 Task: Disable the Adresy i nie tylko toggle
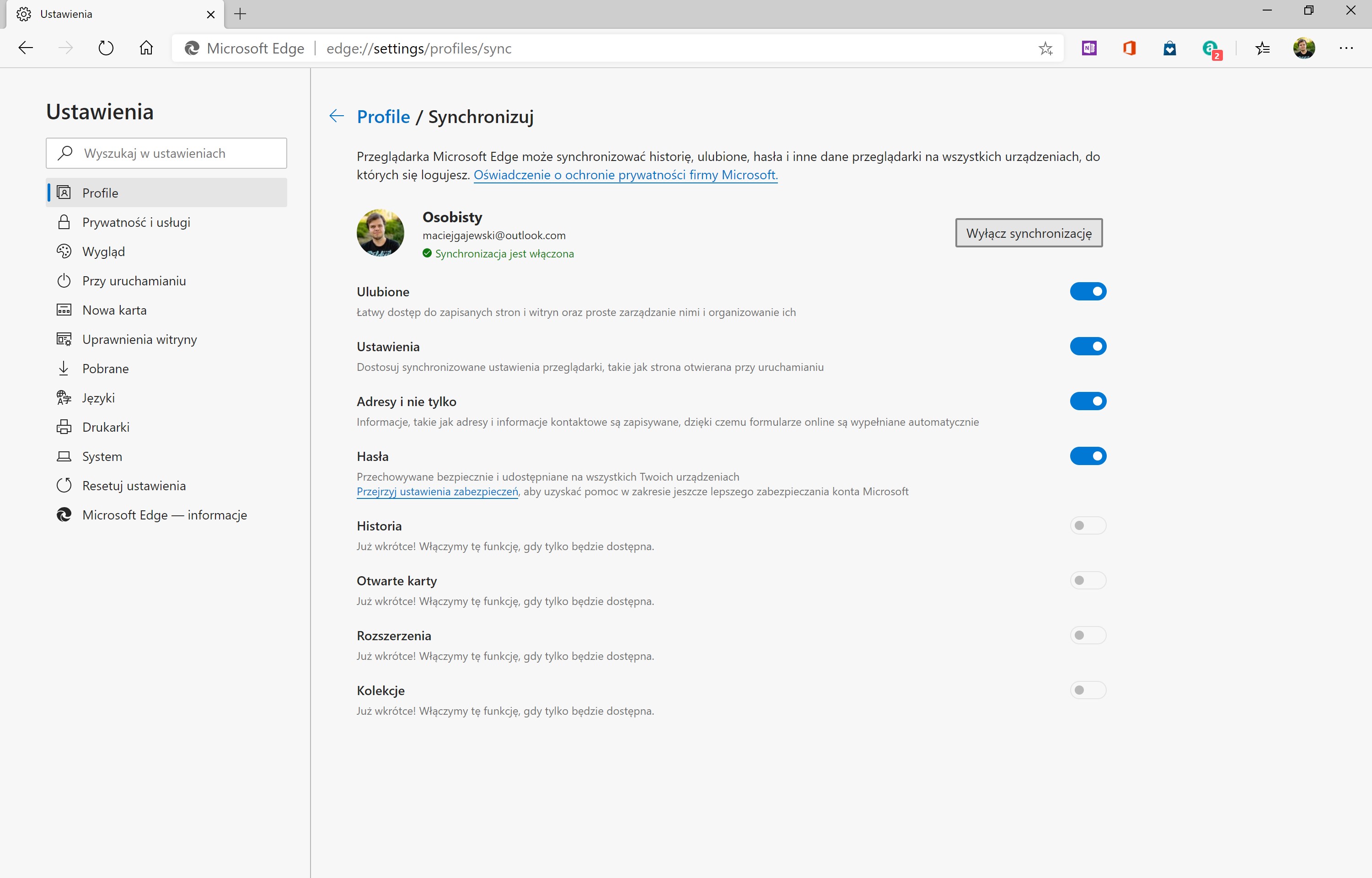click(1088, 401)
